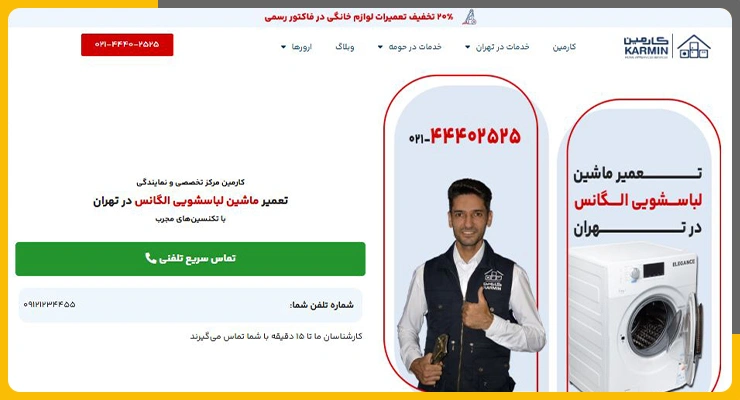This screenshot has height=400, width=740.
Task: Click the discount badge icon in top banner
Action: click(x=470, y=17)
